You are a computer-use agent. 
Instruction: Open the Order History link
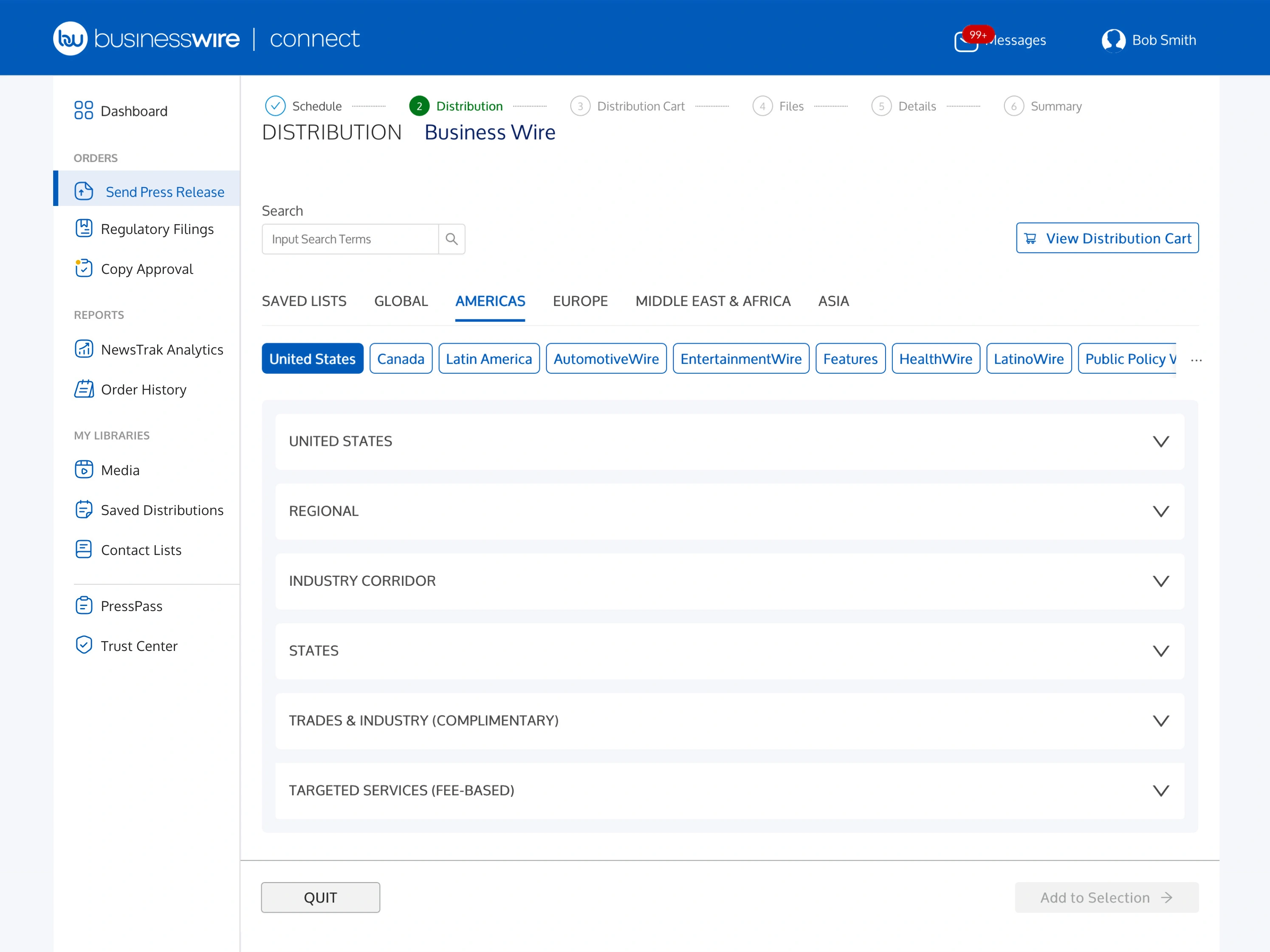tap(144, 390)
